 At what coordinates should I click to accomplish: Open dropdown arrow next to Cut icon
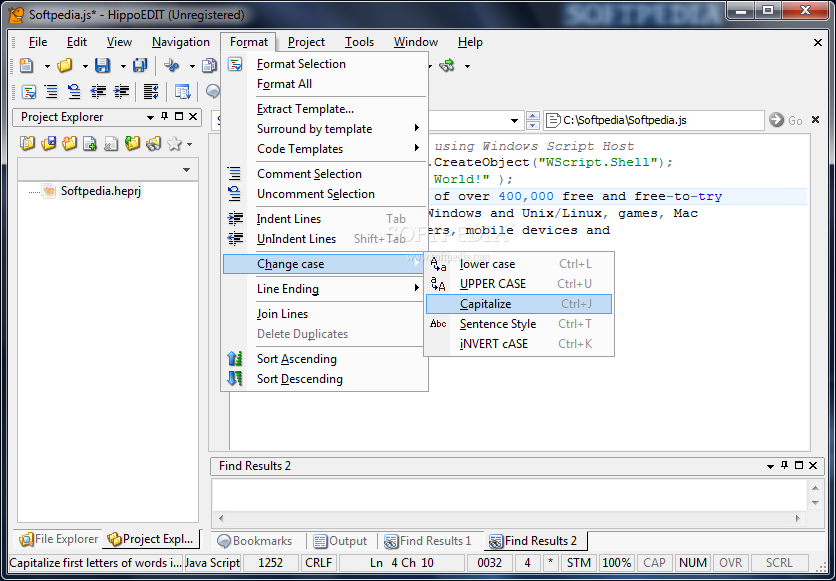pyautogui.click(x=192, y=67)
